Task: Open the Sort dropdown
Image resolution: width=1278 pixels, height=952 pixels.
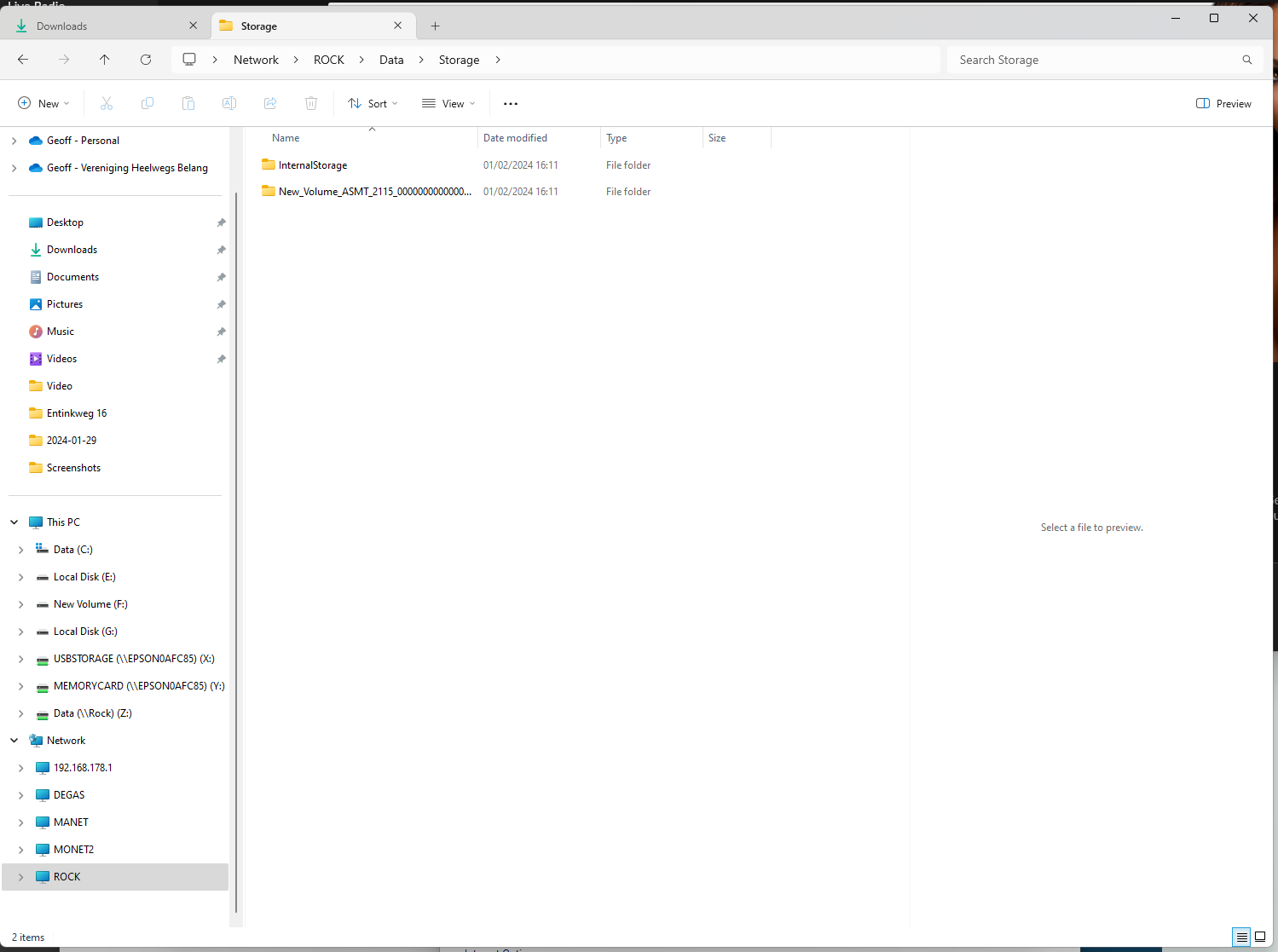Action: click(x=373, y=103)
